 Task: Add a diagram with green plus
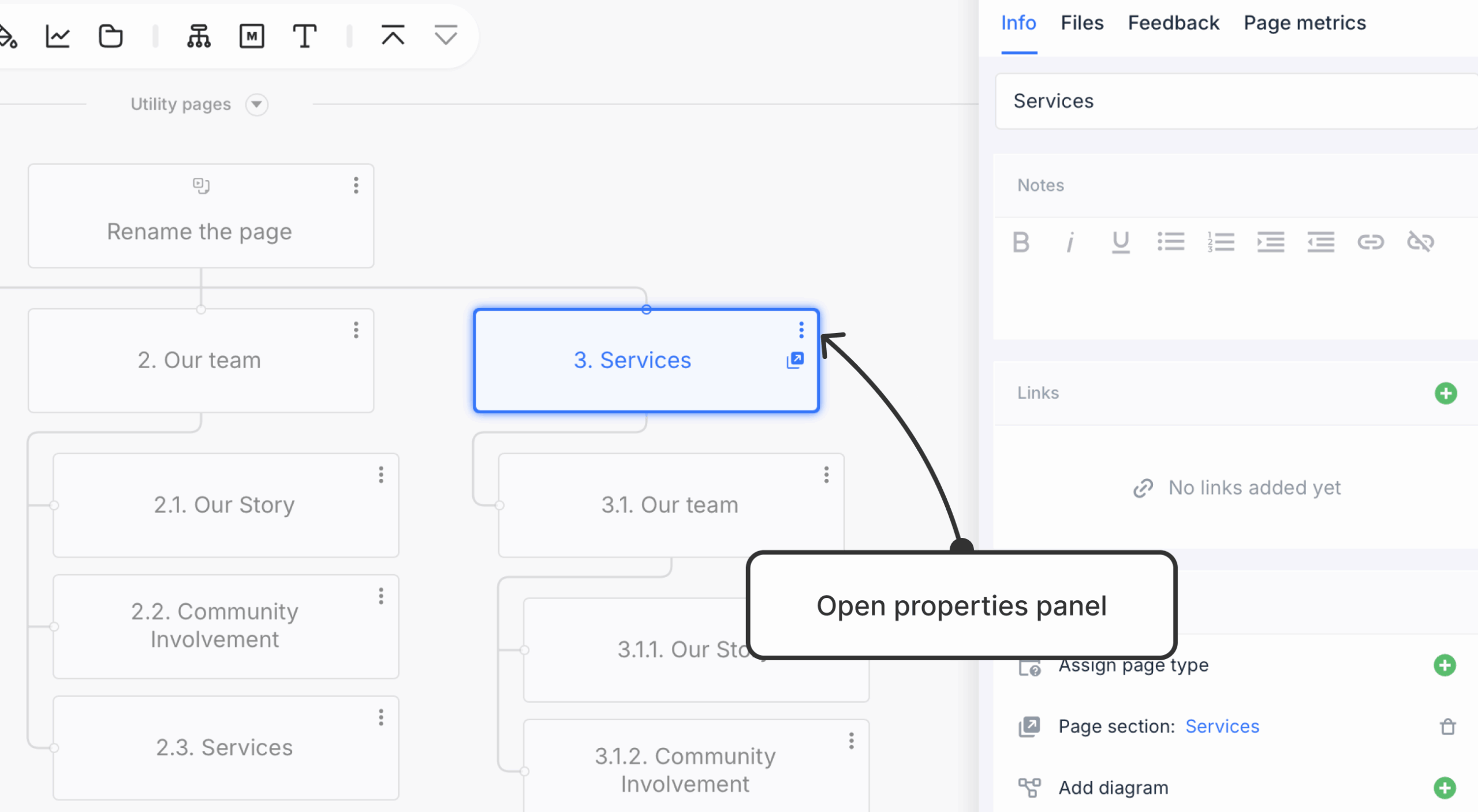pyautogui.click(x=1445, y=788)
